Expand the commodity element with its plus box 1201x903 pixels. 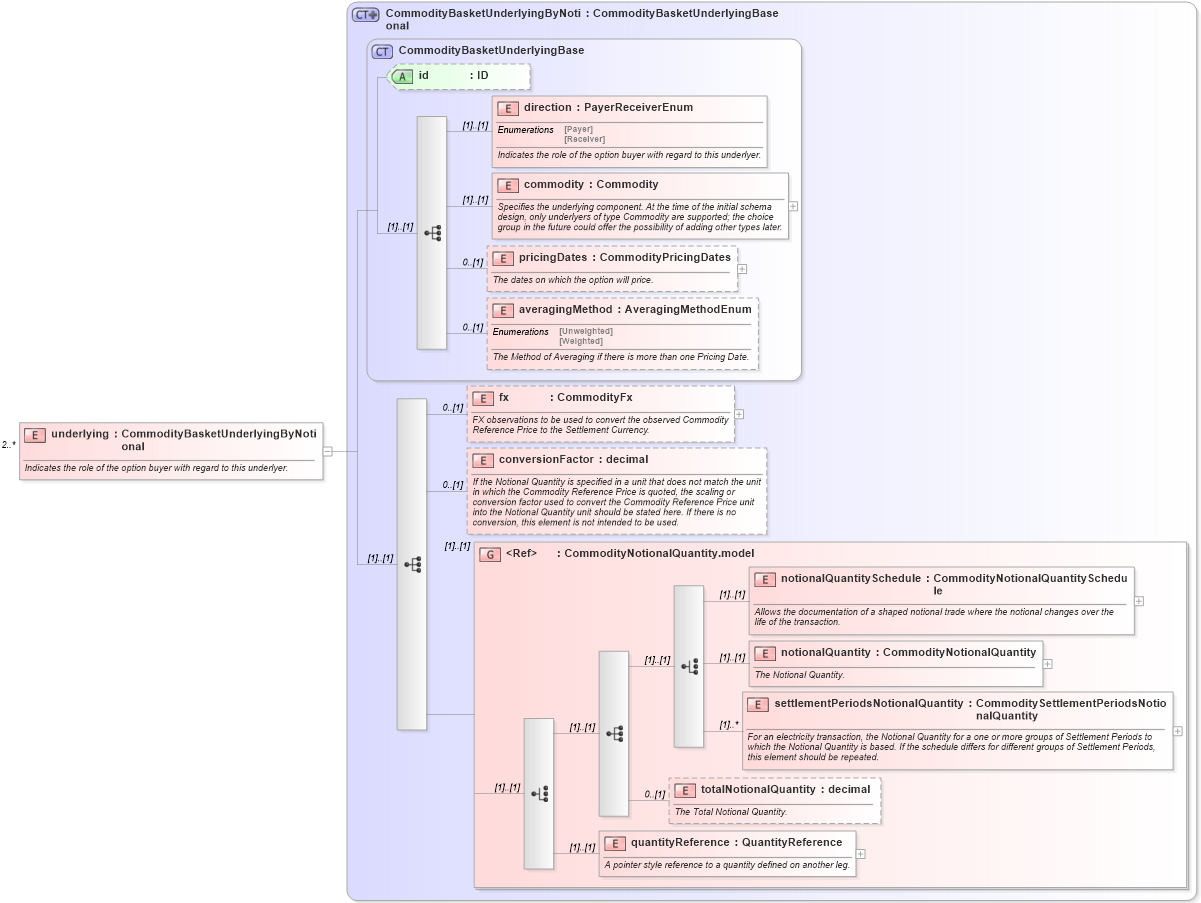791,206
